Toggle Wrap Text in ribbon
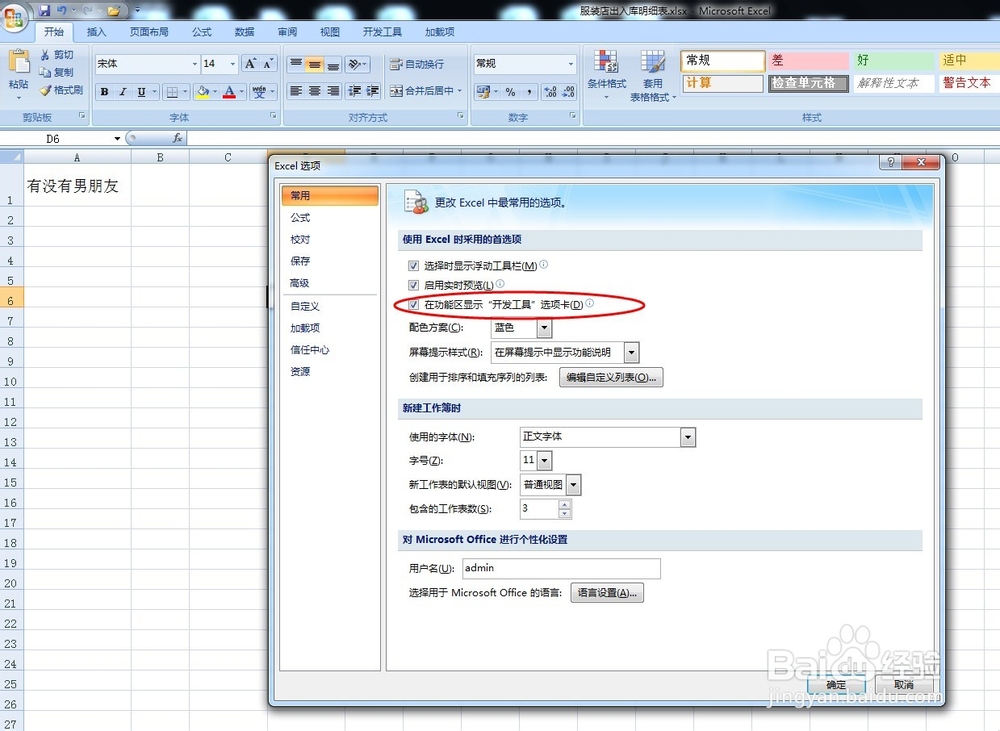This screenshot has height=731, width=1000. pyautogui.click(x=417, y=64)
